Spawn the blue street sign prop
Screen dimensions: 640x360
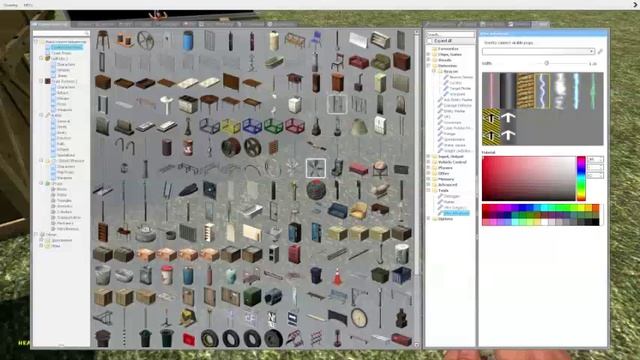293,318
